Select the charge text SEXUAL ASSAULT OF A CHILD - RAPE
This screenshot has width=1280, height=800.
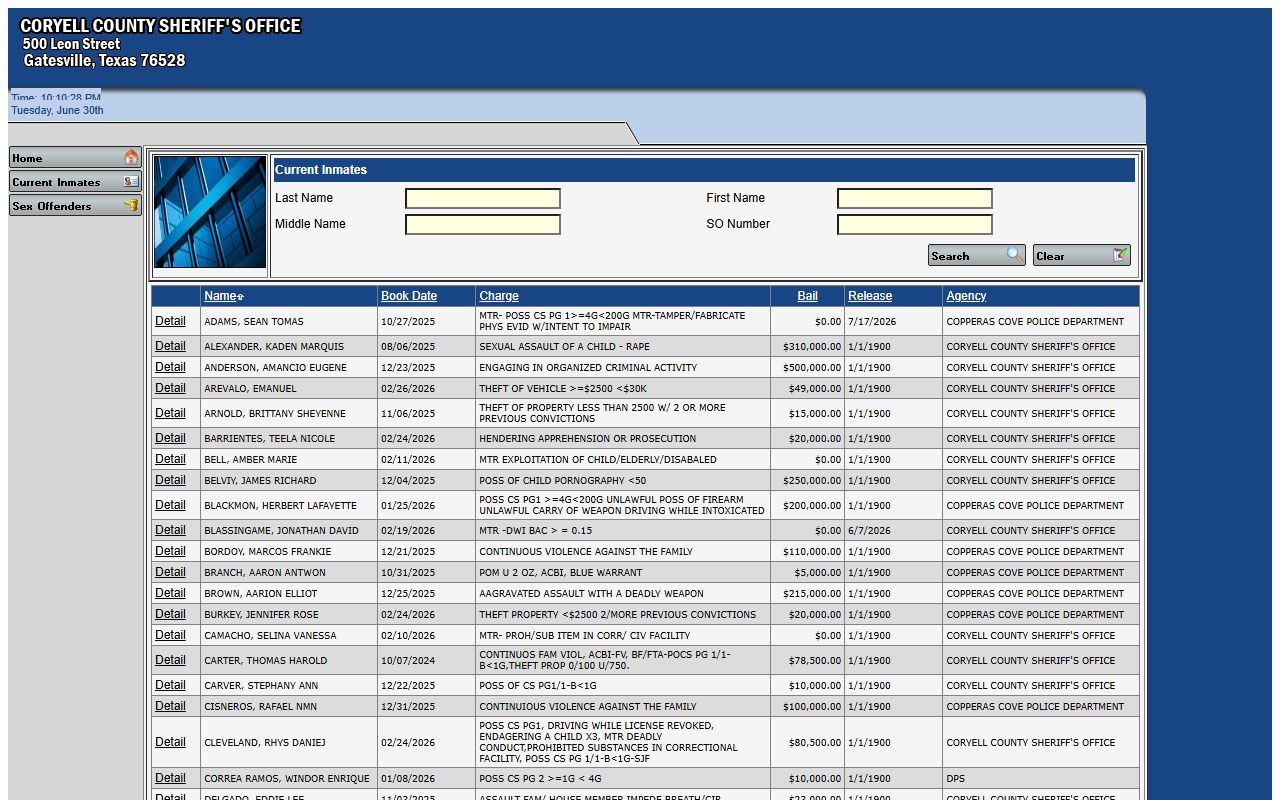(x=564, y=347)
